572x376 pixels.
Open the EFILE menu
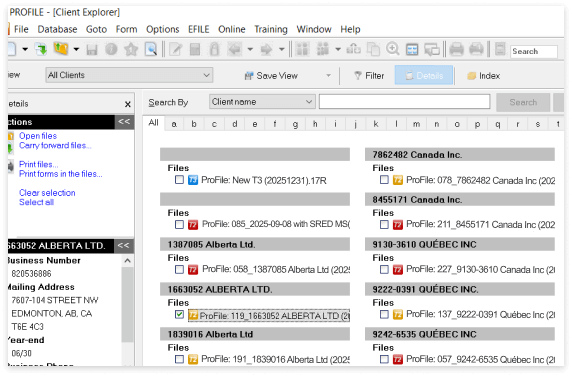tap(198, 29)
